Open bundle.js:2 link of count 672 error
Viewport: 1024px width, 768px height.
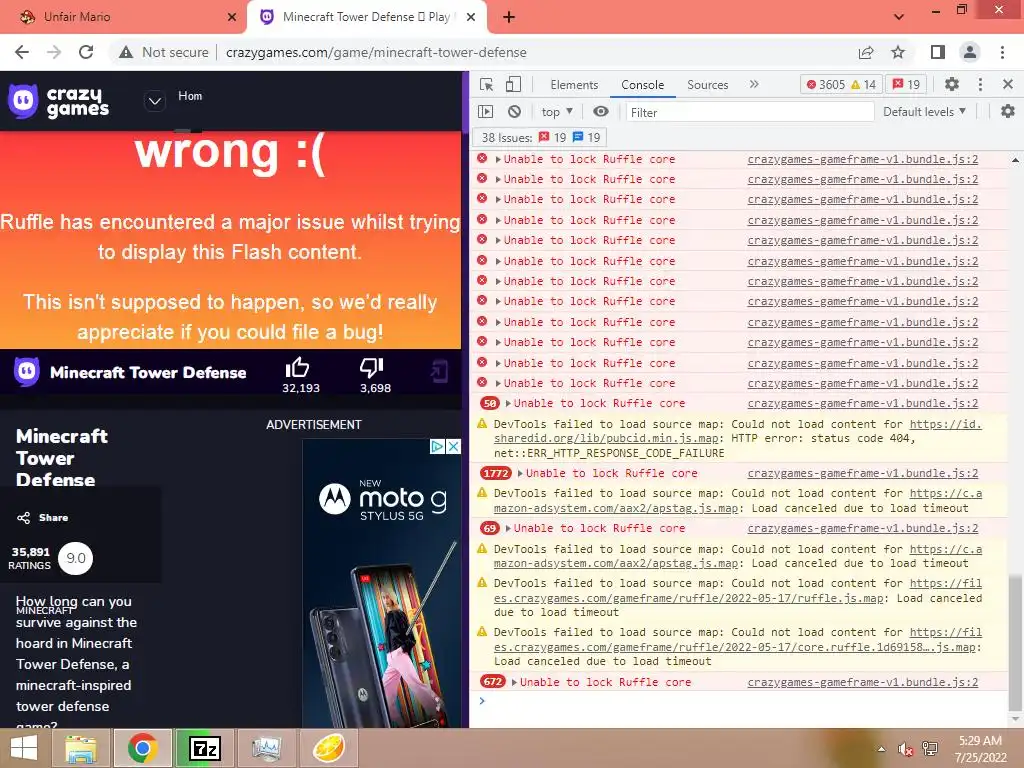point(863,682)
